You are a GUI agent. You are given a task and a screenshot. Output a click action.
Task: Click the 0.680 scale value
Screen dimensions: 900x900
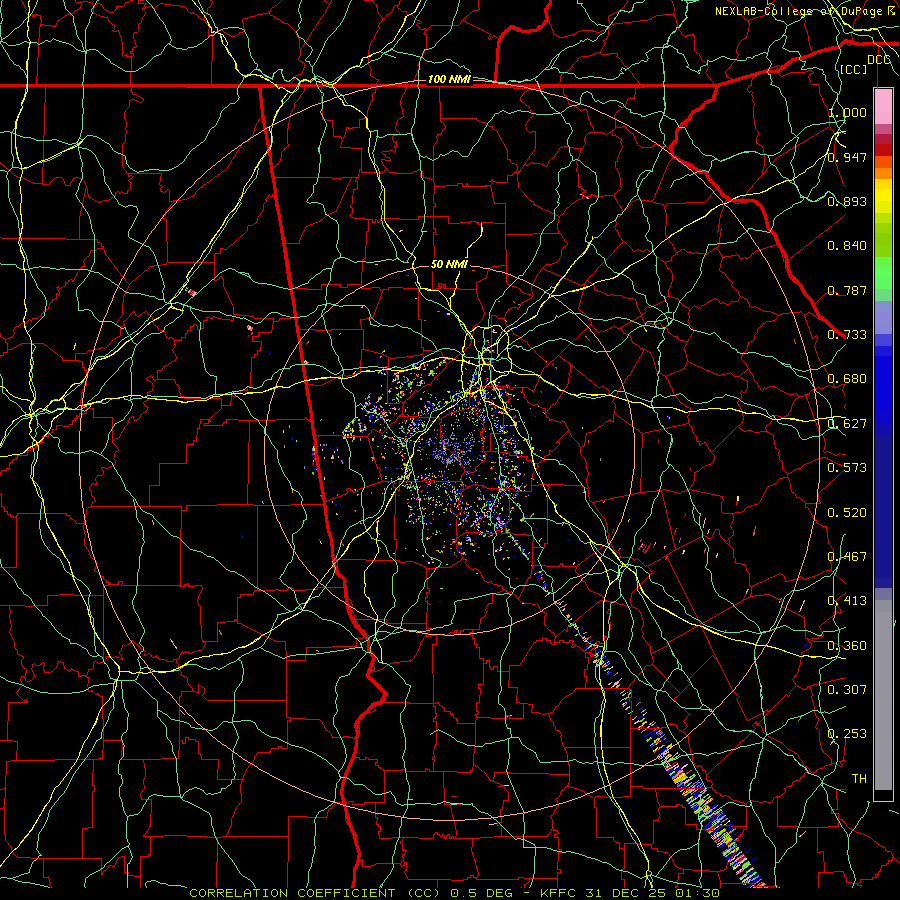click(847, 379)
